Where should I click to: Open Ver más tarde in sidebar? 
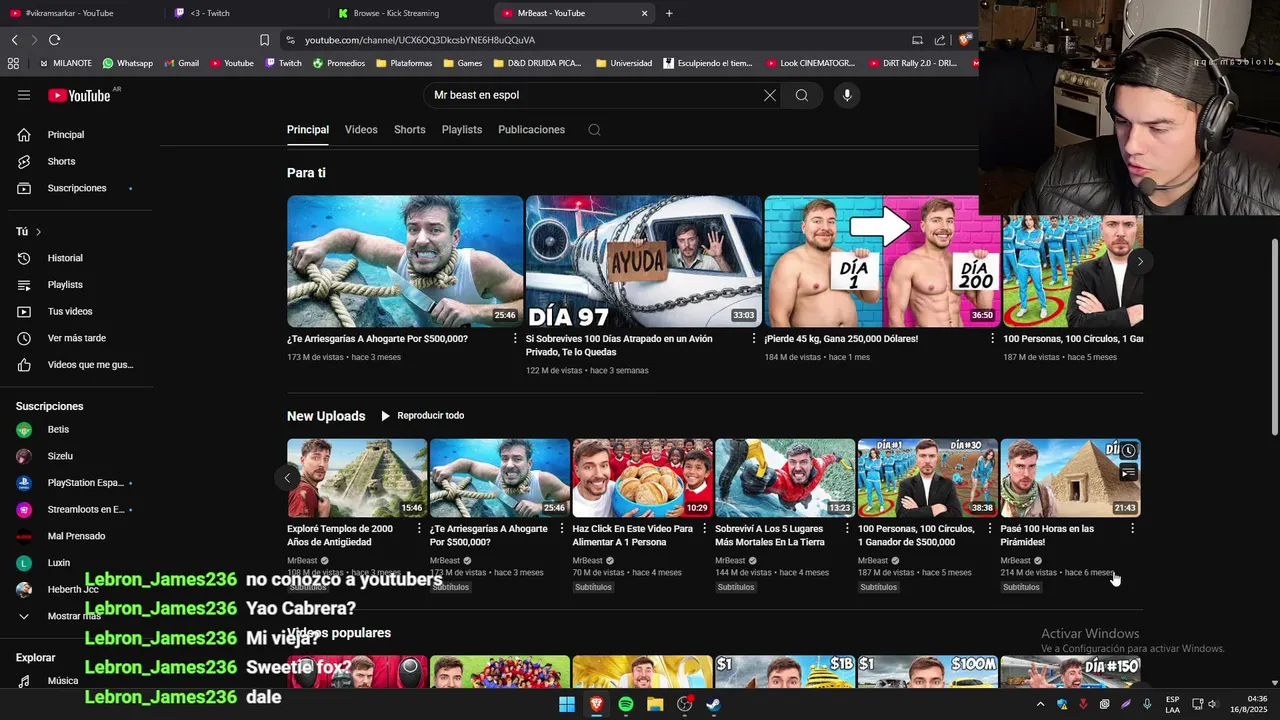click(80, 338)
